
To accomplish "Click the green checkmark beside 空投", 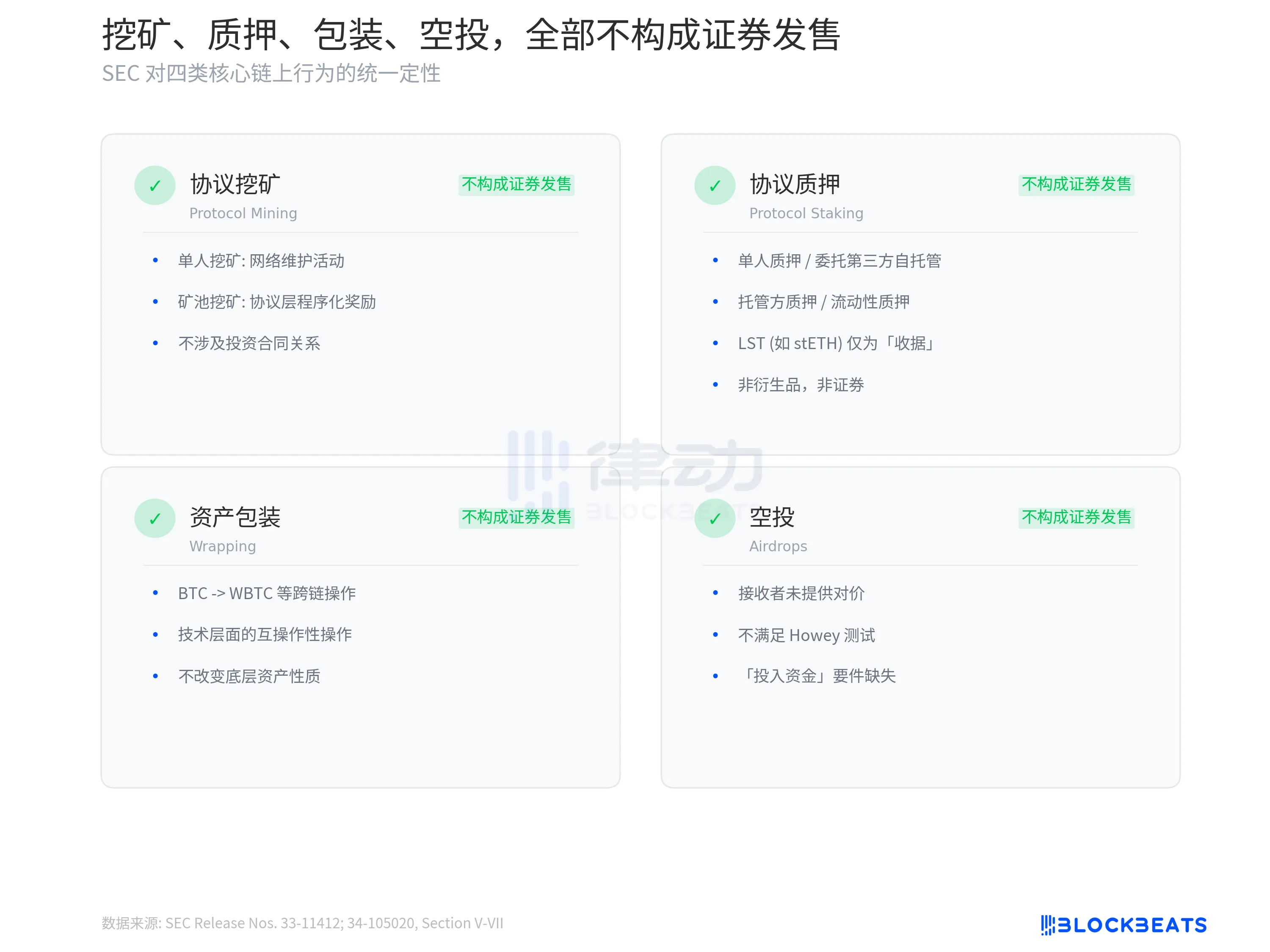I will coord(714,518).
